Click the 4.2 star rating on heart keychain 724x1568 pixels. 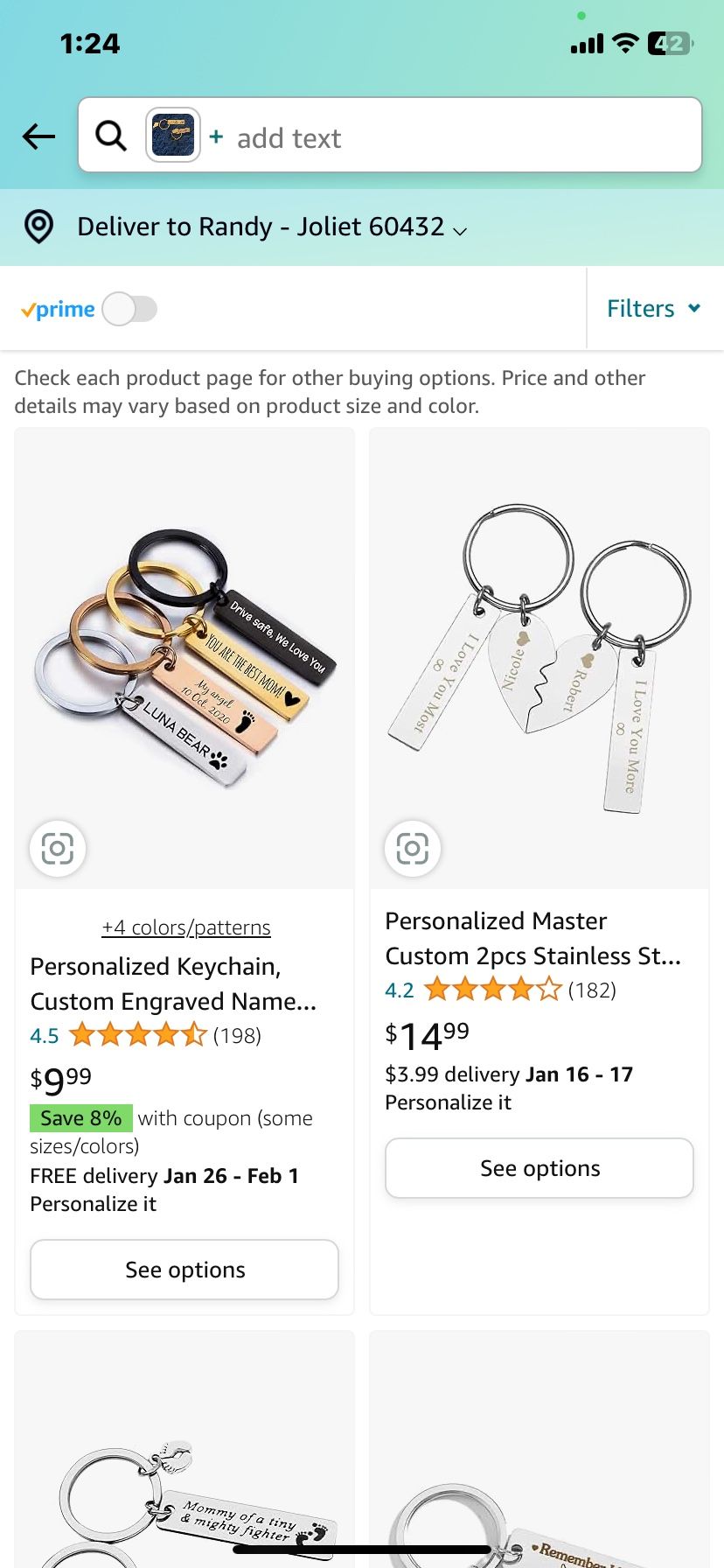(x=493, y=990)
